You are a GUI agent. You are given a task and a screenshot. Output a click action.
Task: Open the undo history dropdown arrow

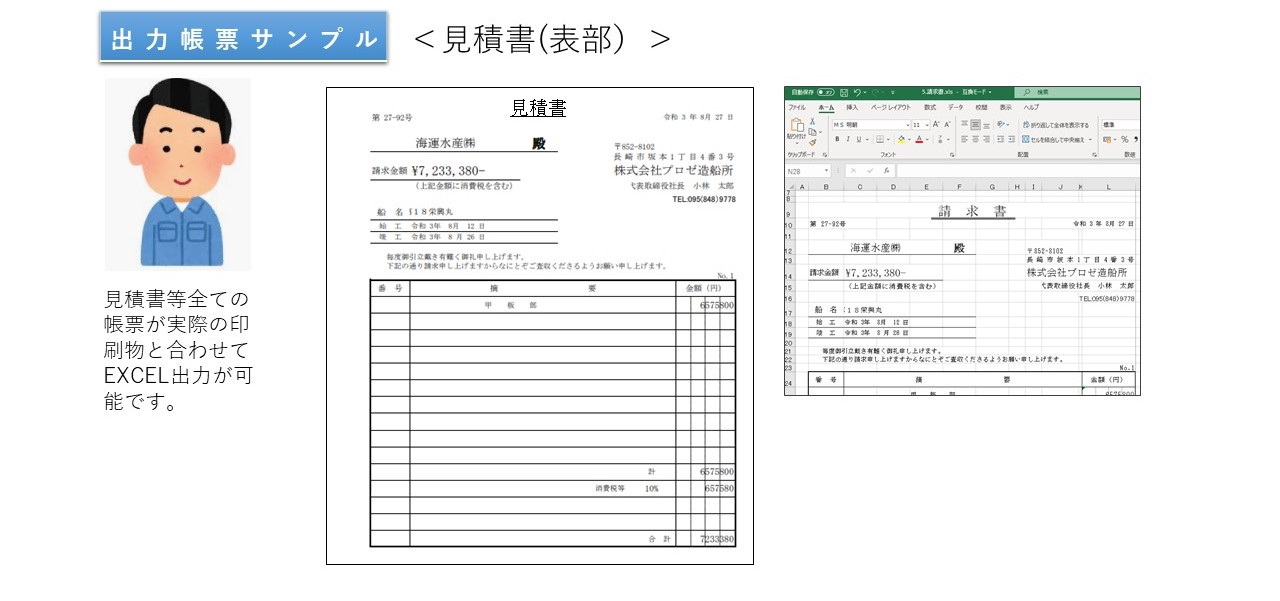[x=867, y=93]
